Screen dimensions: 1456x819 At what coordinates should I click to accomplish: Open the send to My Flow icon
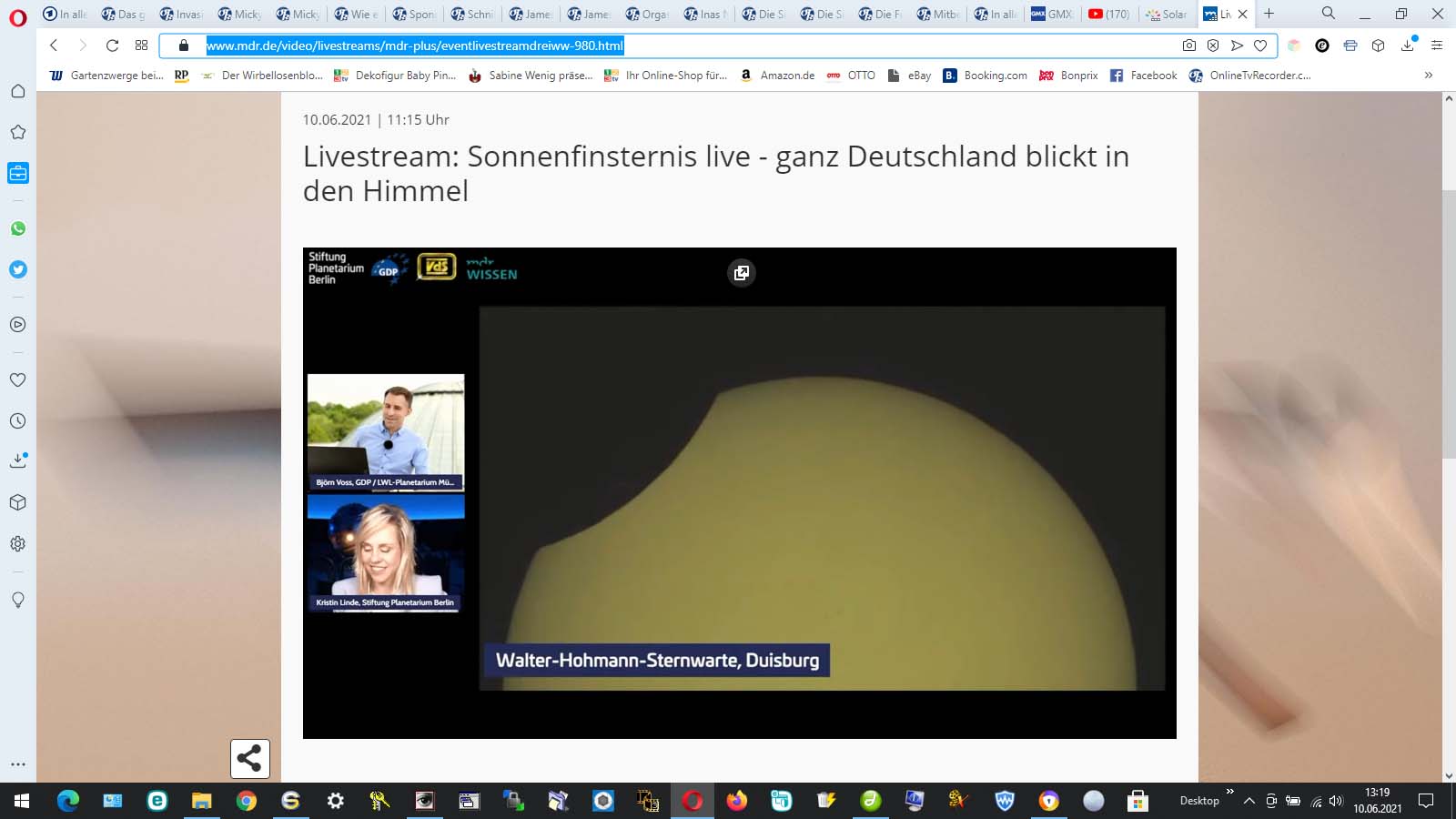click(1237, 45)
